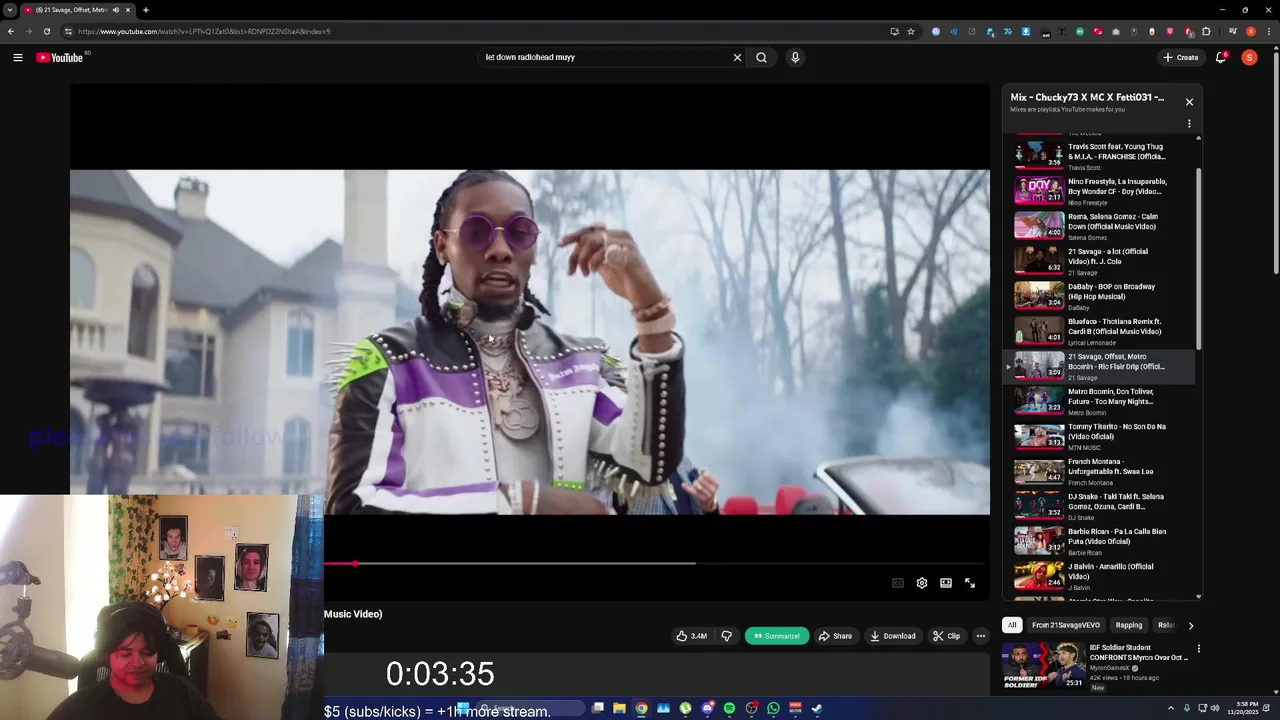This screenshot has width=1280, height=720.
Task: Open Chrome profile avatar in toolbar
Action: coord(1250,31)
